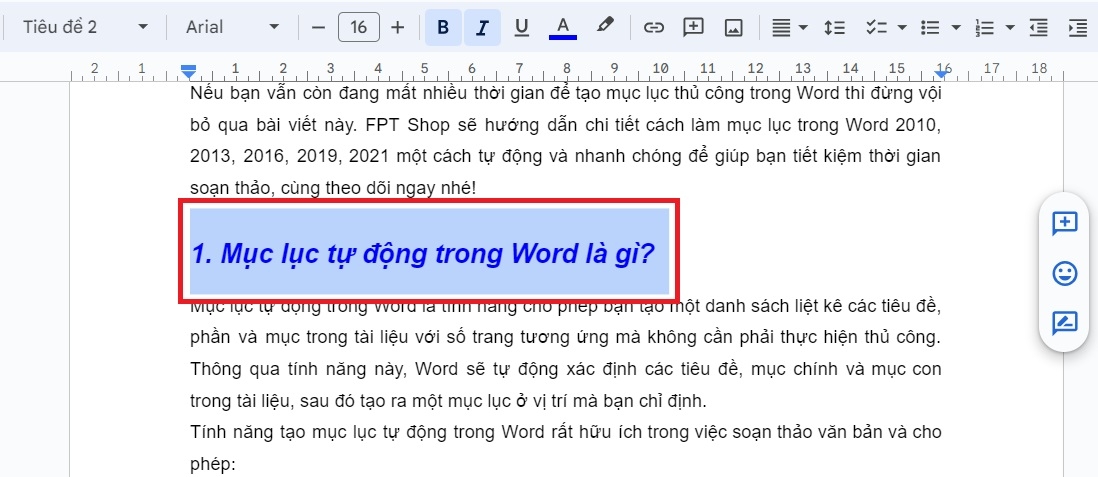The height and width of the screenshot is (477, 1098).
Task: Expand the numbered list options arrow
Action: coord(1010,27)
